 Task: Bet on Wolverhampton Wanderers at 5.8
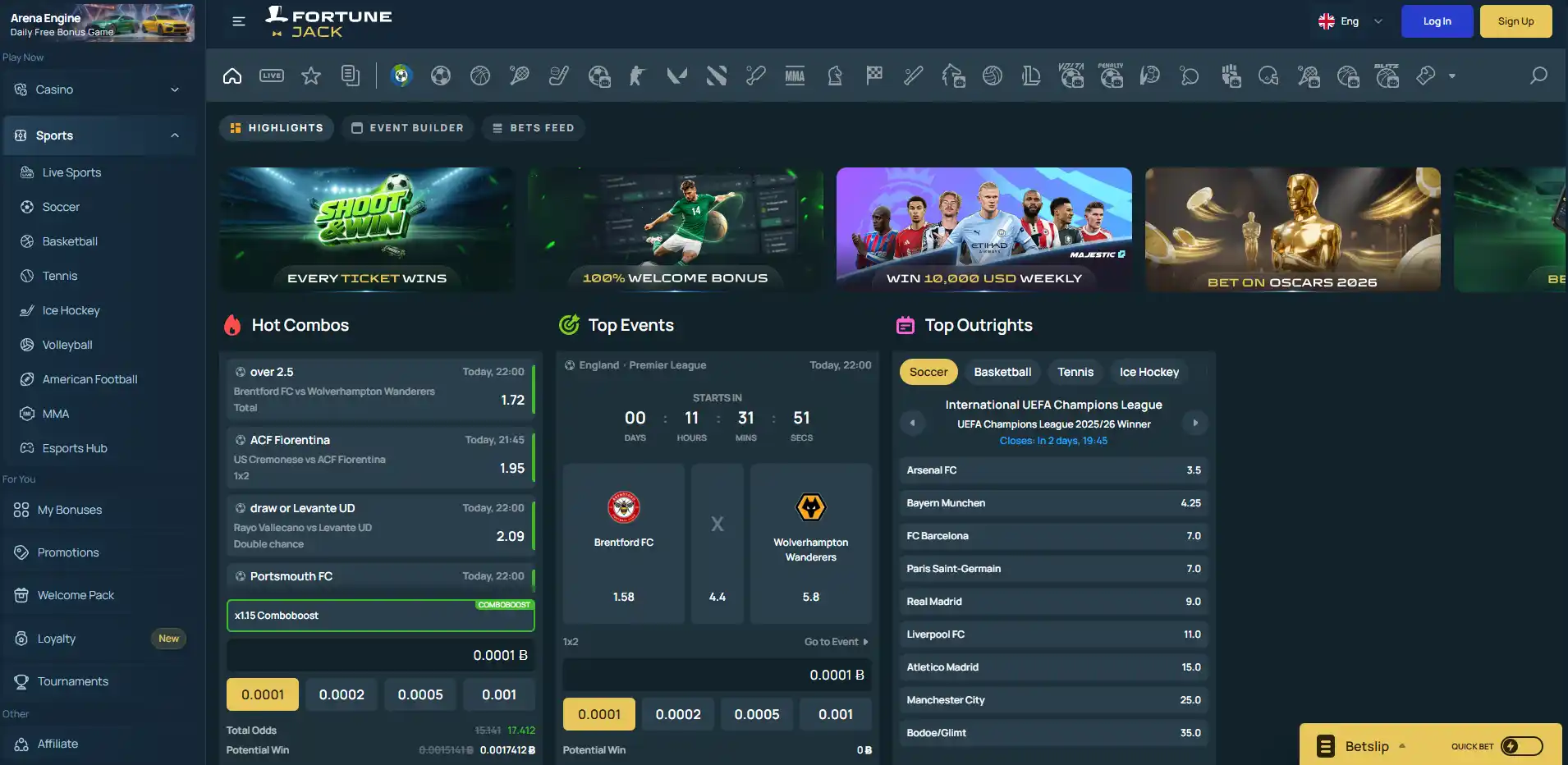click(811, 543)
